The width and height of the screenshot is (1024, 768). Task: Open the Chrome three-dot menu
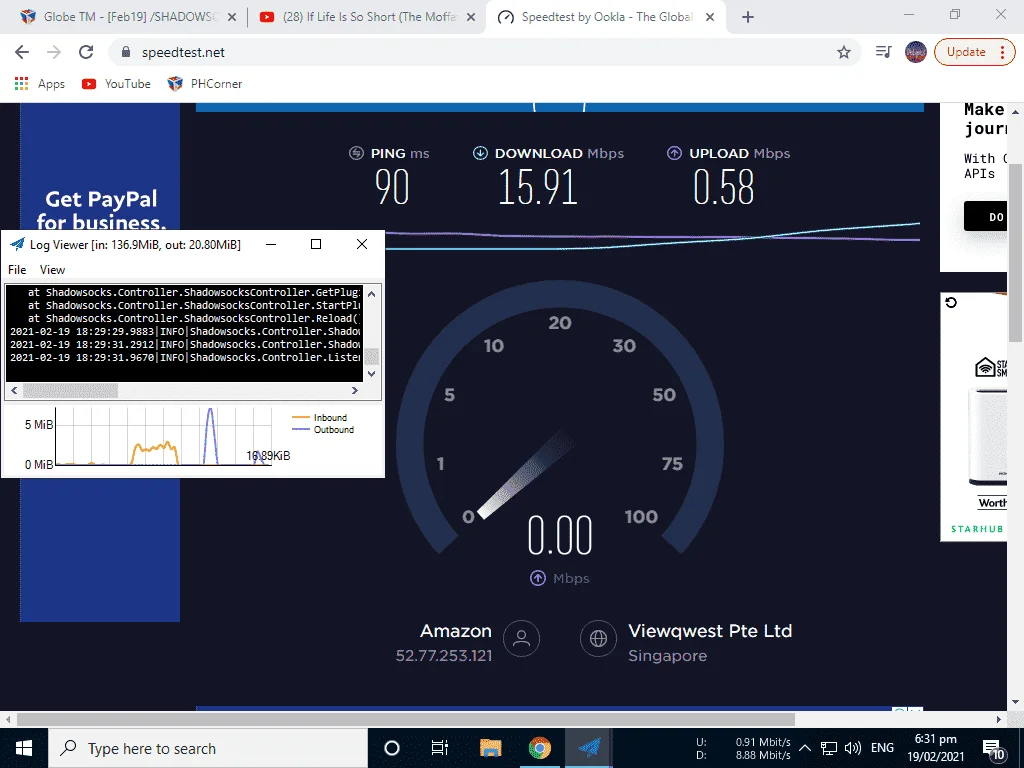coord(1002,52)
